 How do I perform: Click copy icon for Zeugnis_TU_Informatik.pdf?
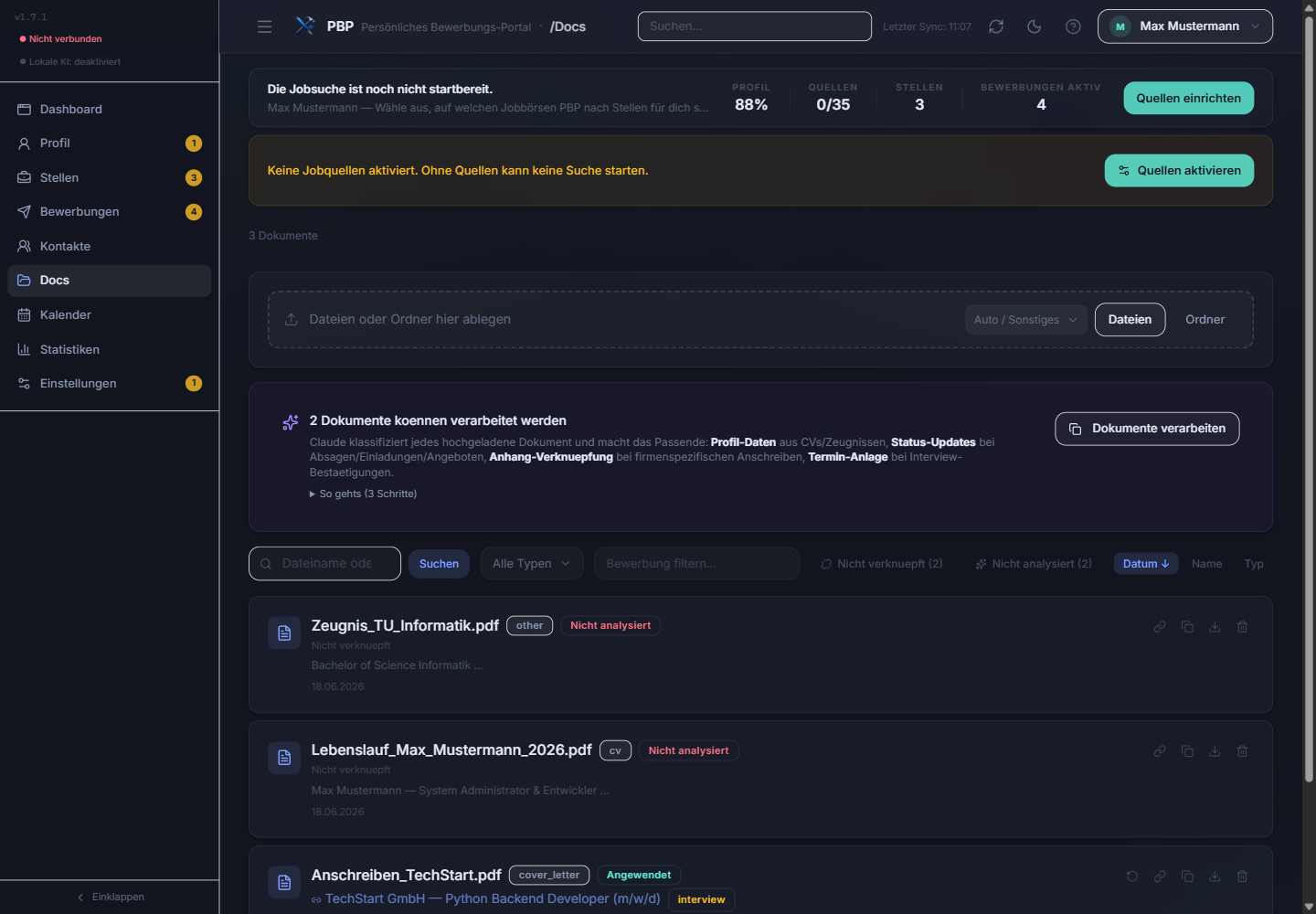point(1187,627)
